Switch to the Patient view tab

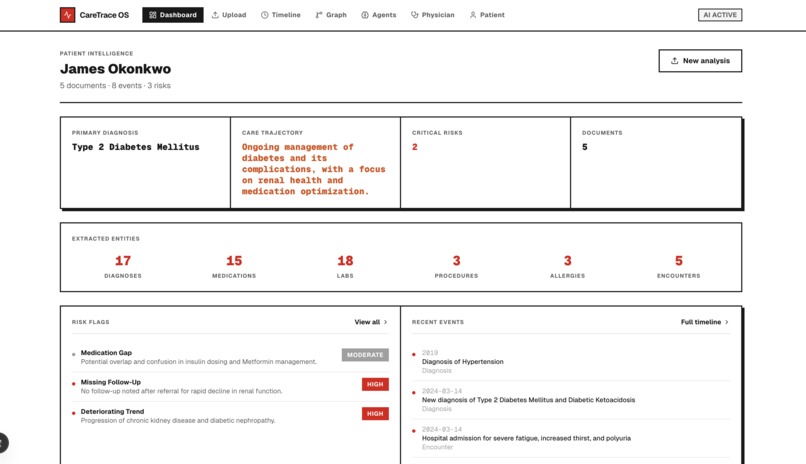point(487,15)
